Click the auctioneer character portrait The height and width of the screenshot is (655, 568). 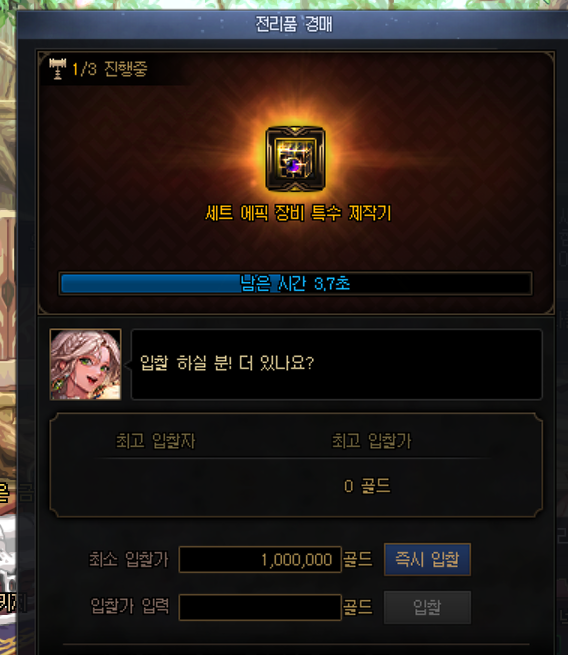86,364
